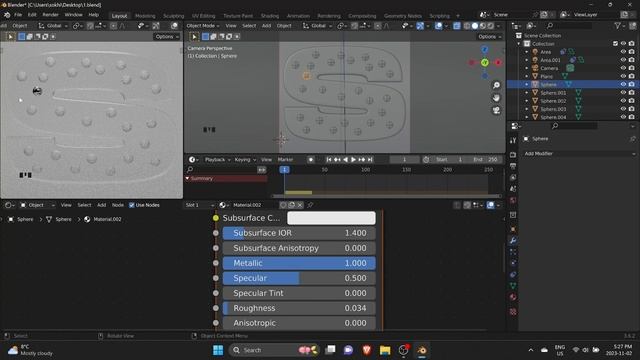The image size is (640, 360).
Task: Open Add menu in shader editor
Action: coord(102,205)
